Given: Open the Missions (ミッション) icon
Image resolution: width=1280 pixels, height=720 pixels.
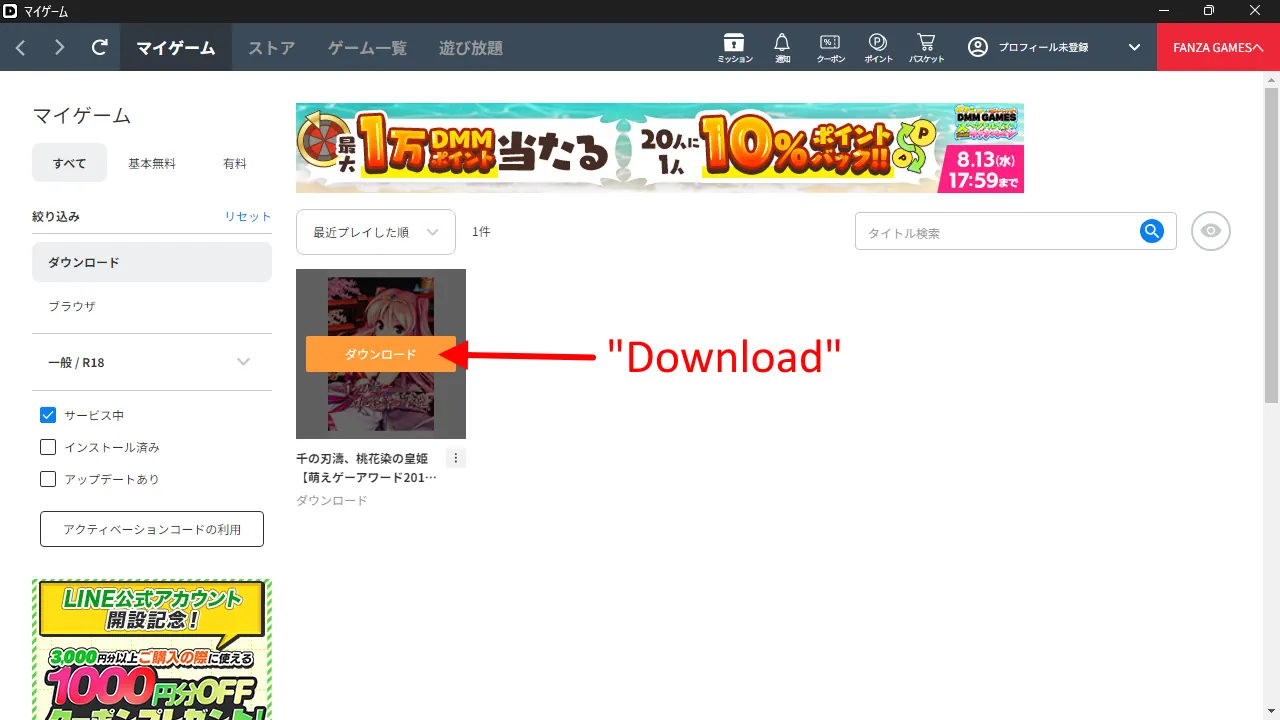Looking at the screenshot, I should [x=735, y=47].
